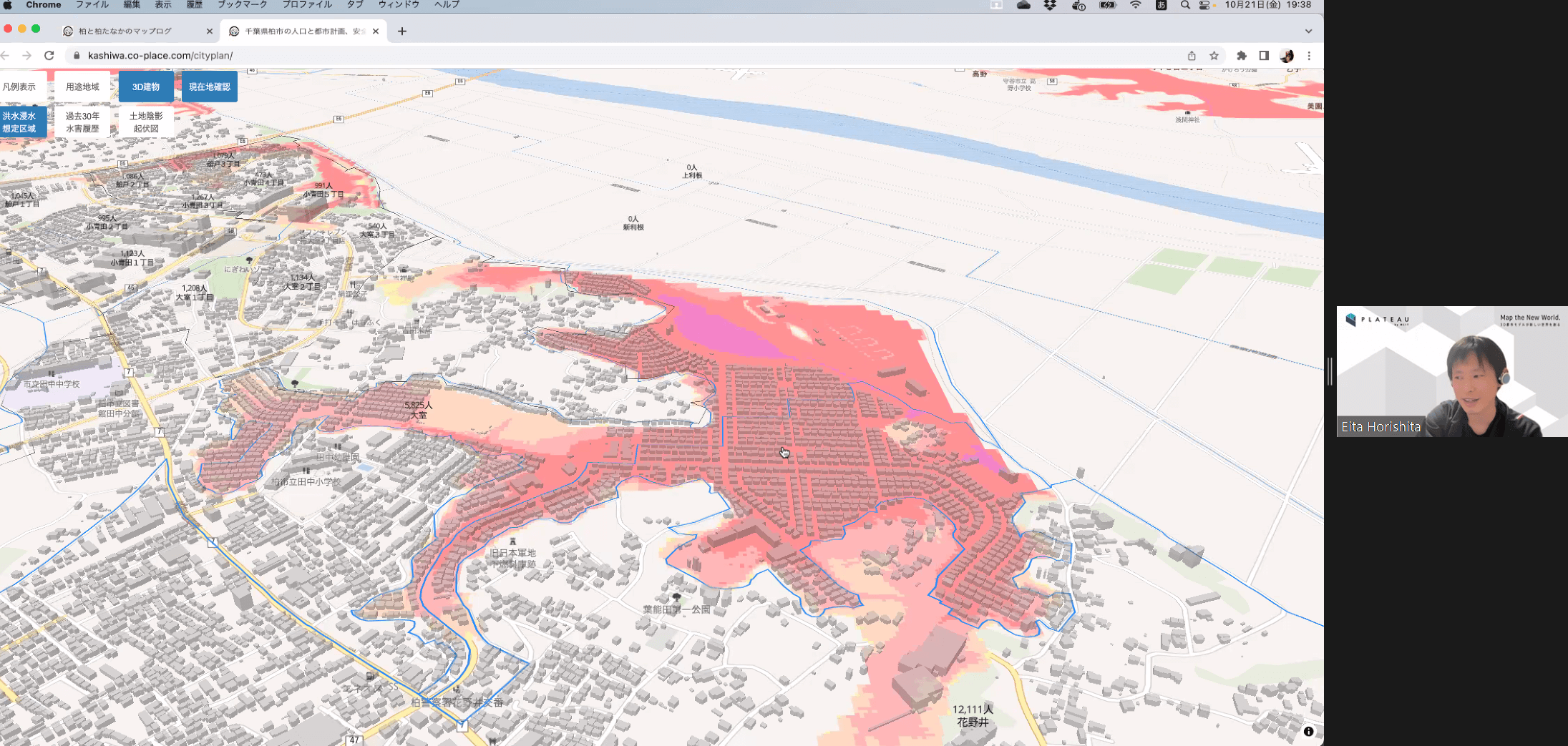Click the address bar URL field
The height and width of the screenshot is (746, 1568).
630,56
